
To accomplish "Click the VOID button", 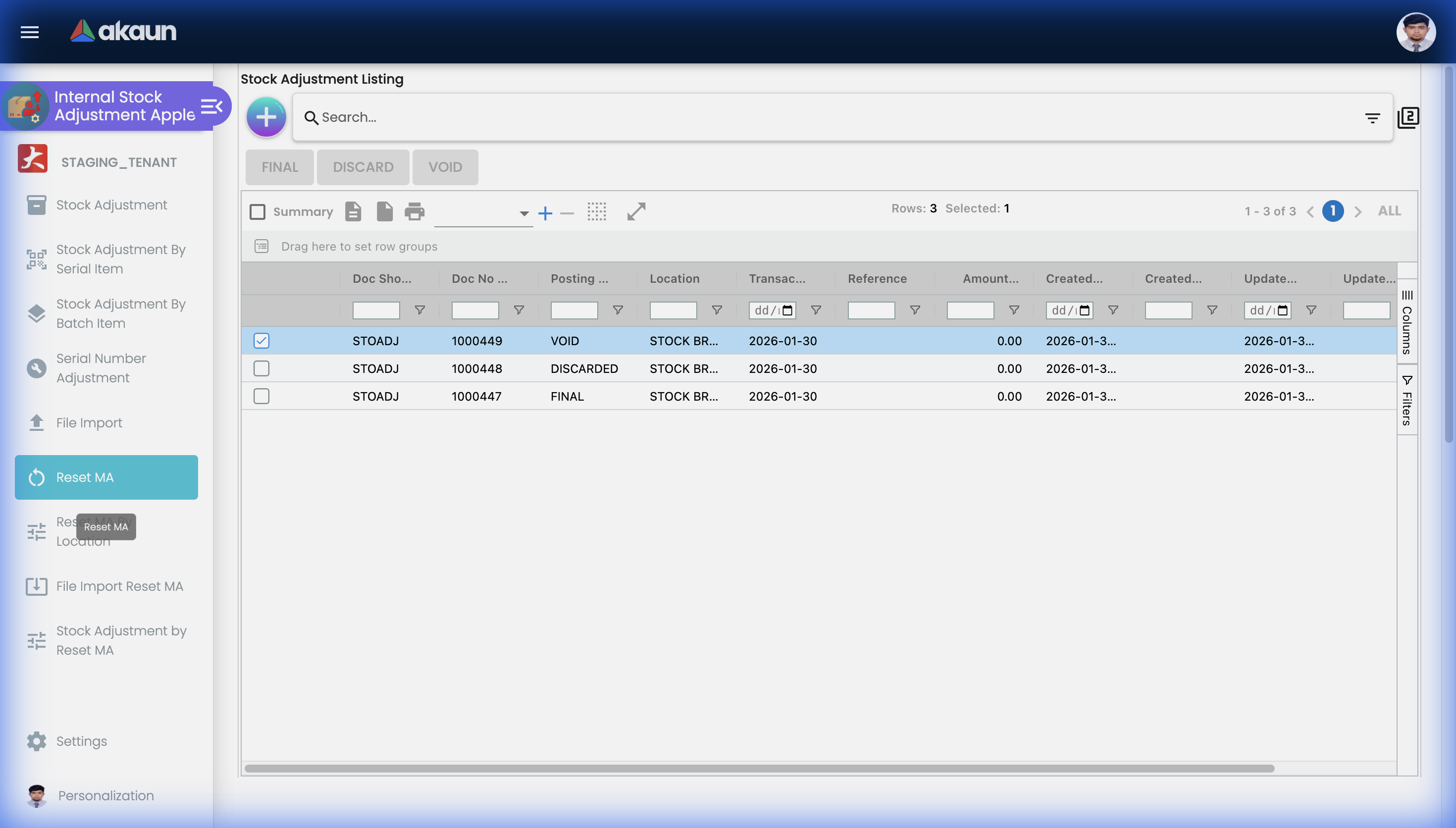I will tap(445, 167).
